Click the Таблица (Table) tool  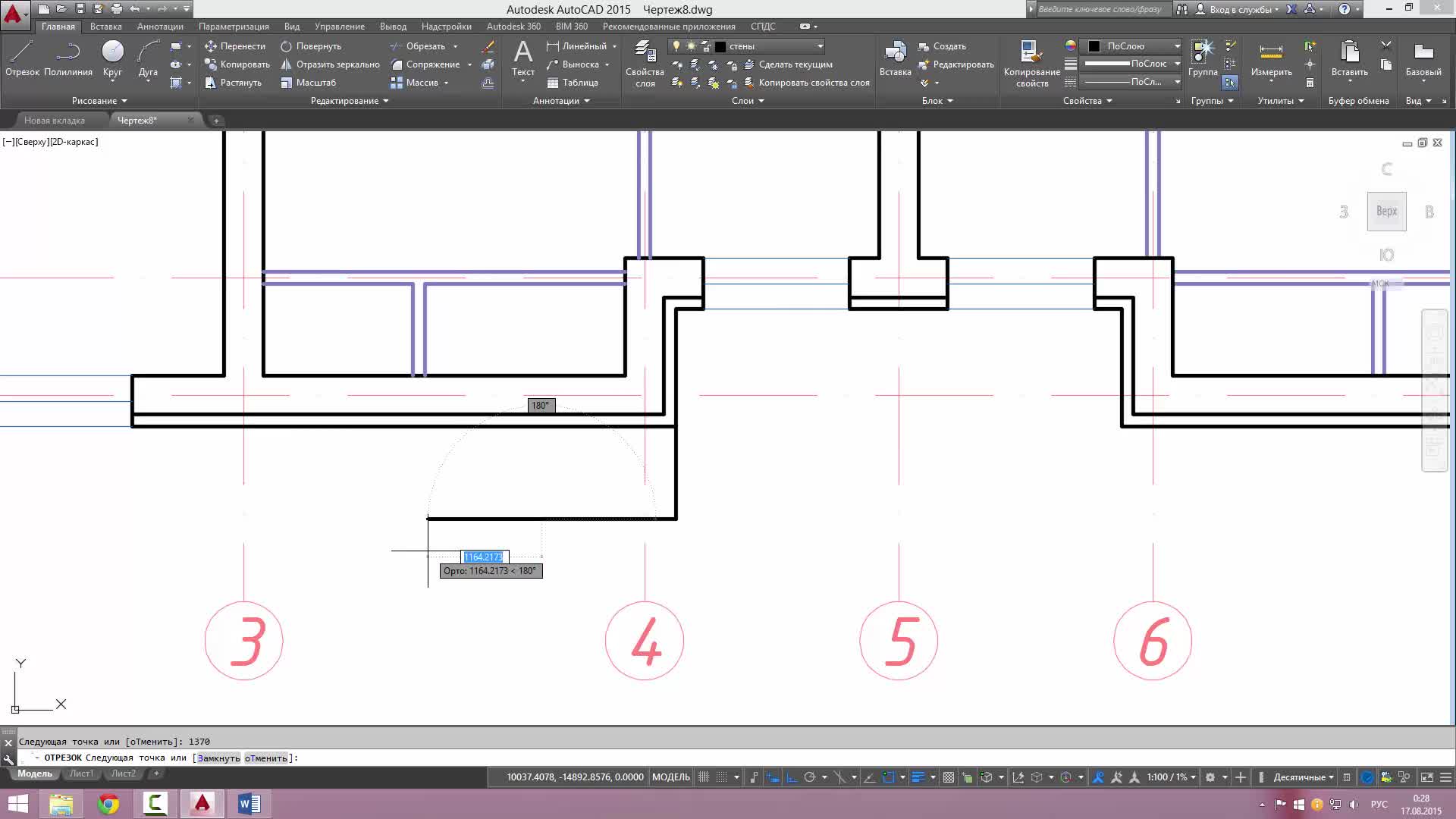(x=573, y=83)
